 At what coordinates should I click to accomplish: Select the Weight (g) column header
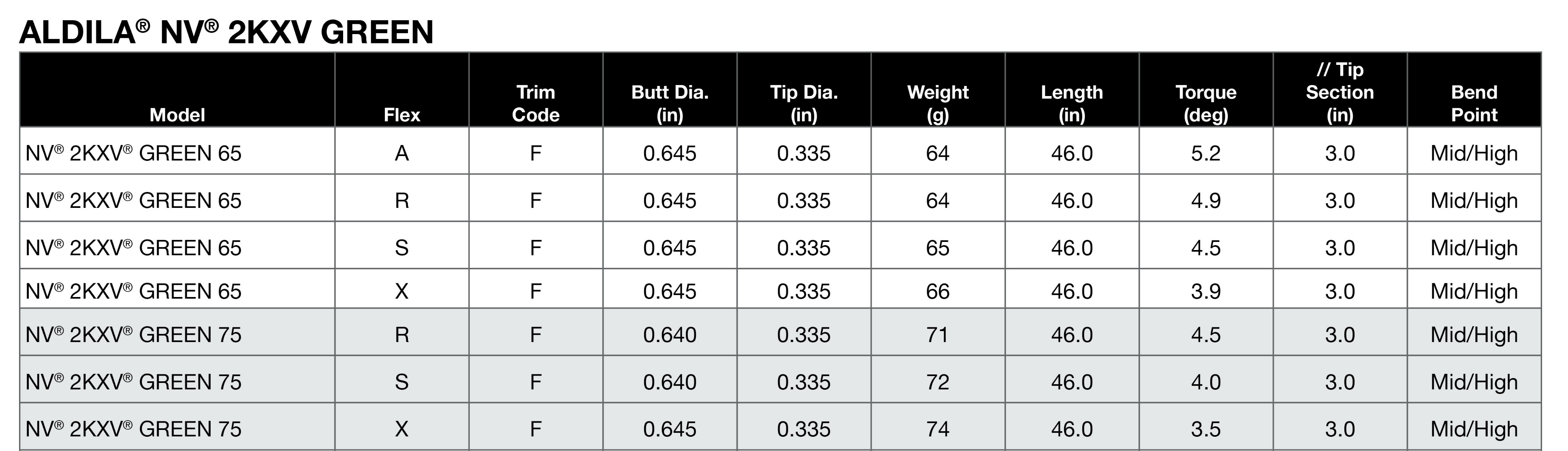tap(937, 103)
